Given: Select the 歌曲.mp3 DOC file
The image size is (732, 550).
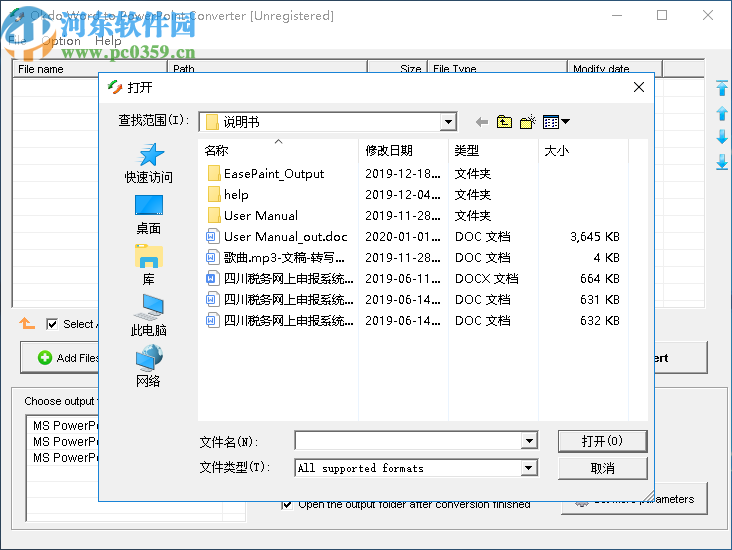Looking at the screenshot, I should pyautogui.click(x=275, y=258).
